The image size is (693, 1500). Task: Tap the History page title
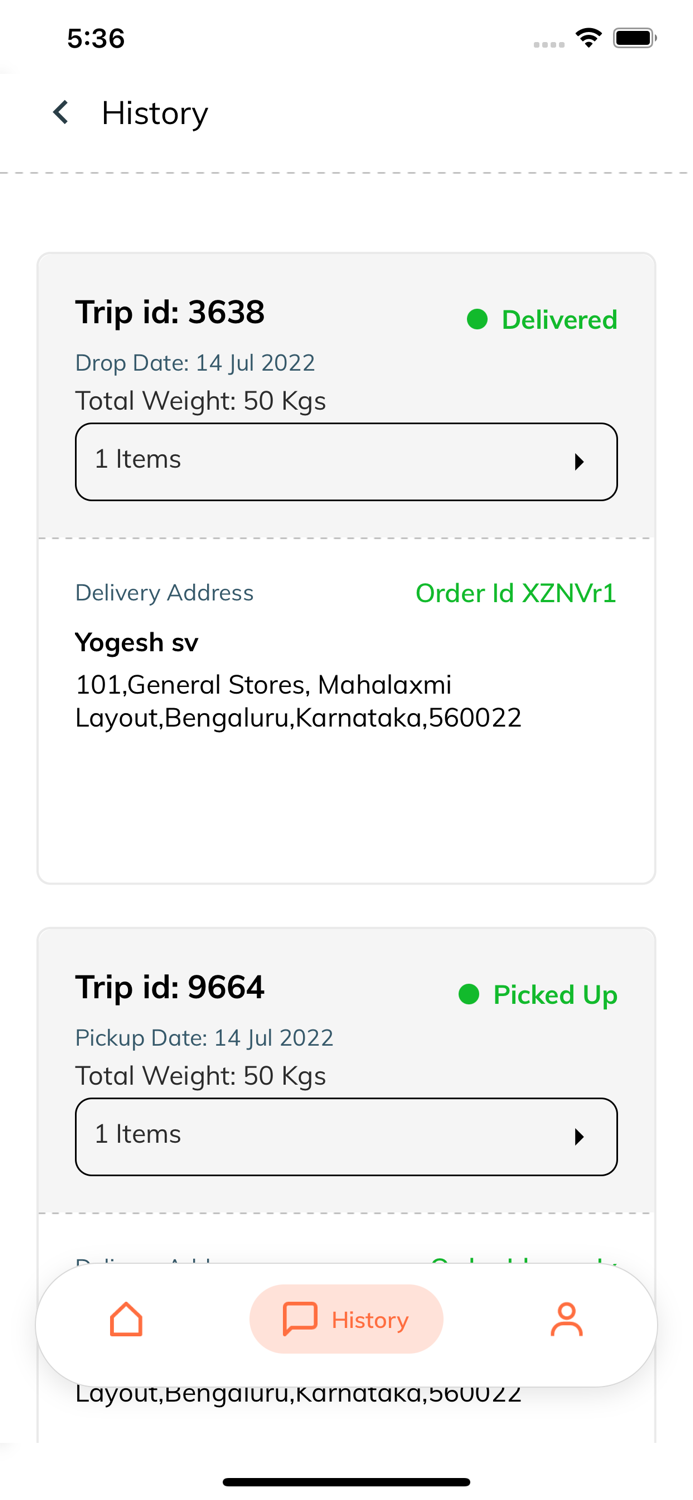(155, 113)
